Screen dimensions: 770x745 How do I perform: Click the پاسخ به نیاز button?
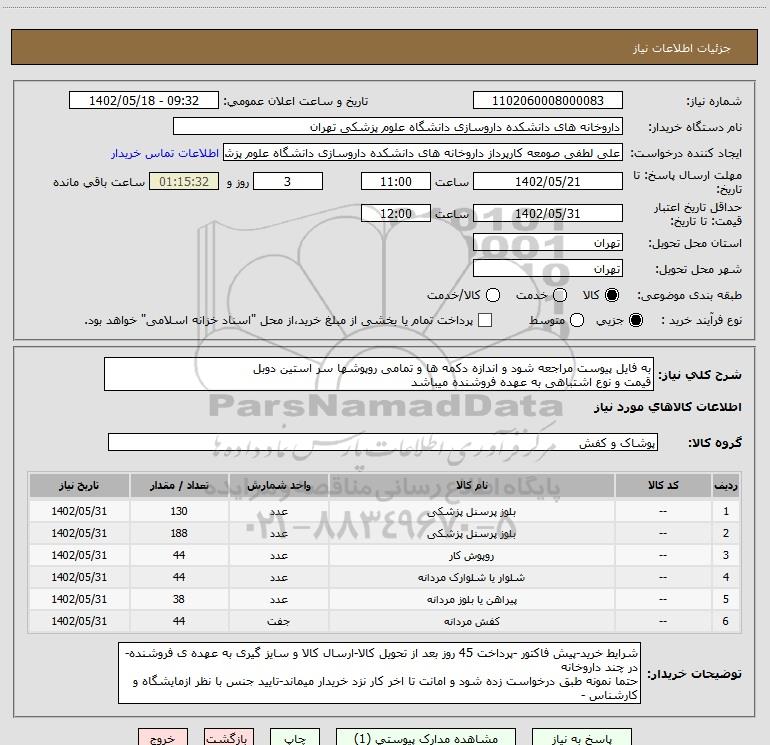(581, 738)
